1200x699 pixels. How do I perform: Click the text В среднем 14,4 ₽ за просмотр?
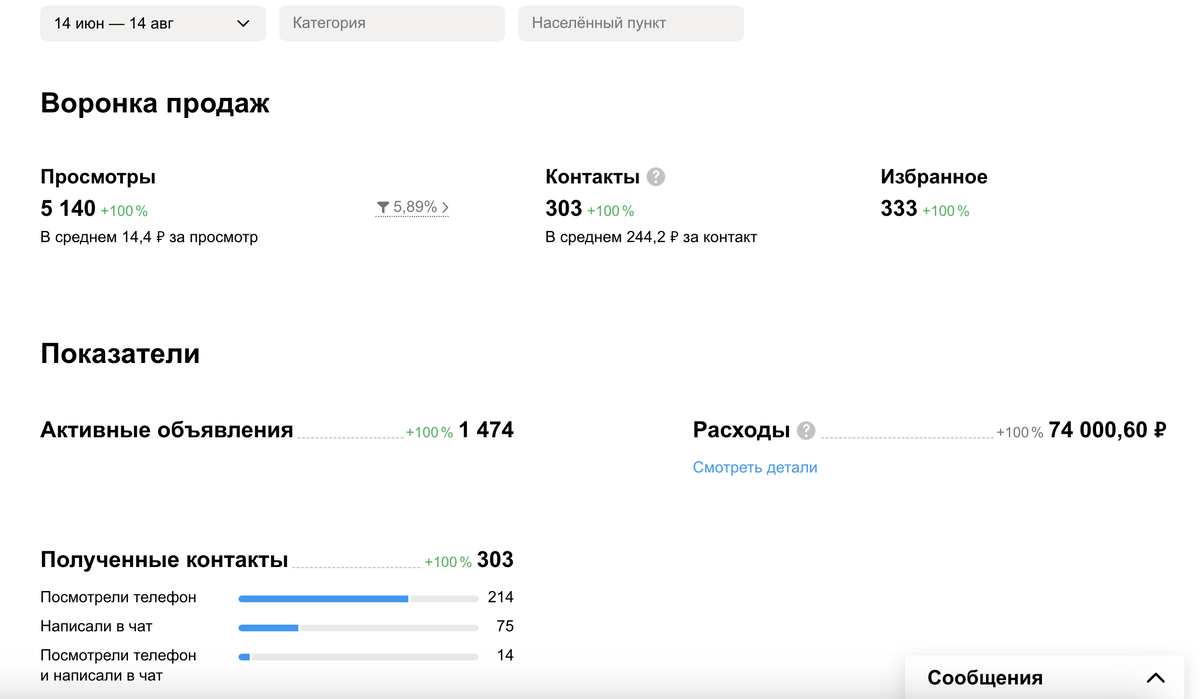tap(149, 237)
